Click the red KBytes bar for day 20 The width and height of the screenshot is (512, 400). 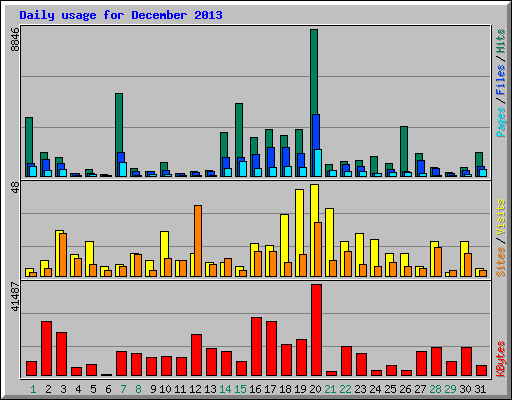[x=316, y=330]
